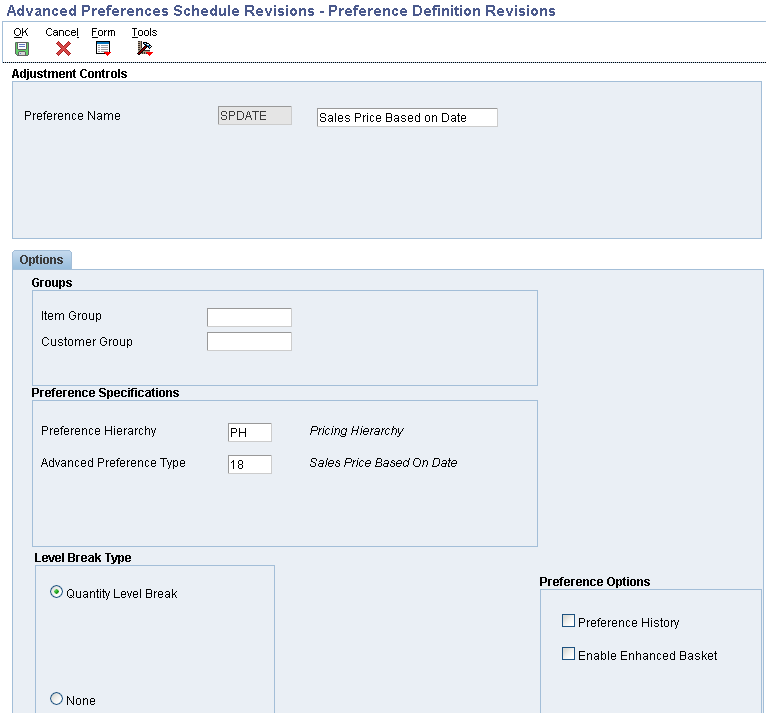Viewport: 766px width, 713px height.
Task: Click the Cancel text label
Action: (62, 32)
